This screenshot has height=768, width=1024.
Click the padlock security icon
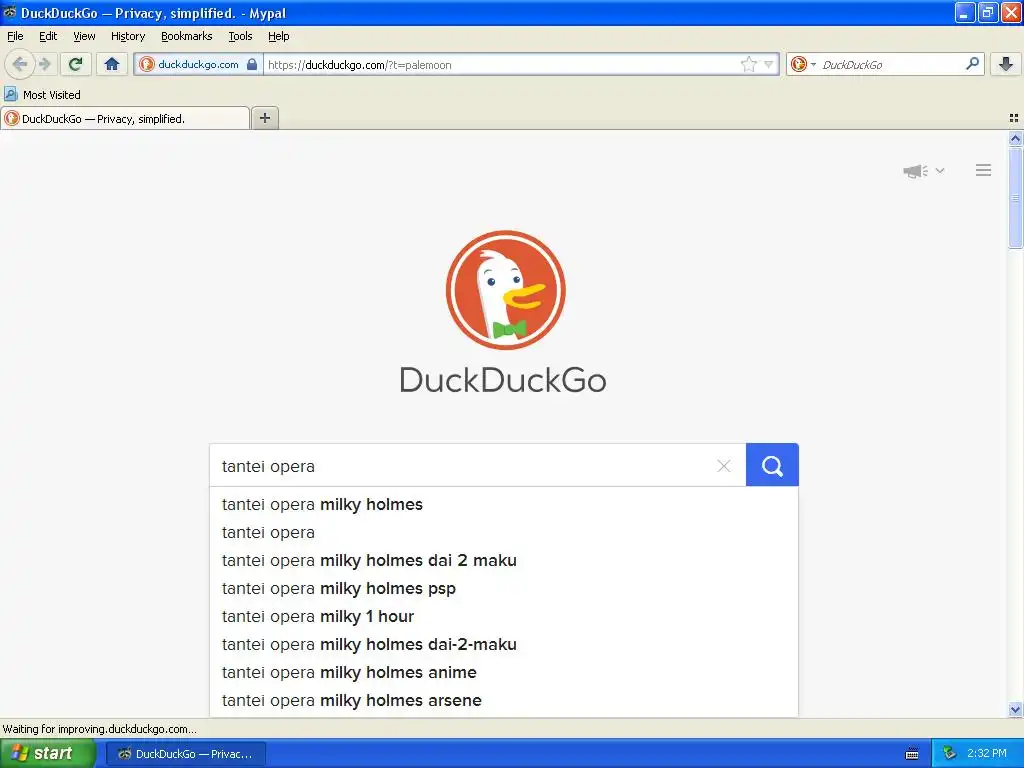point(252,64)
